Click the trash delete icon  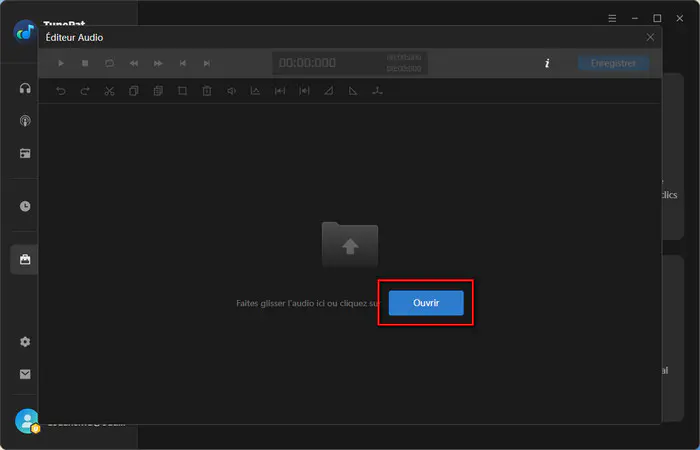pos(207,91)
